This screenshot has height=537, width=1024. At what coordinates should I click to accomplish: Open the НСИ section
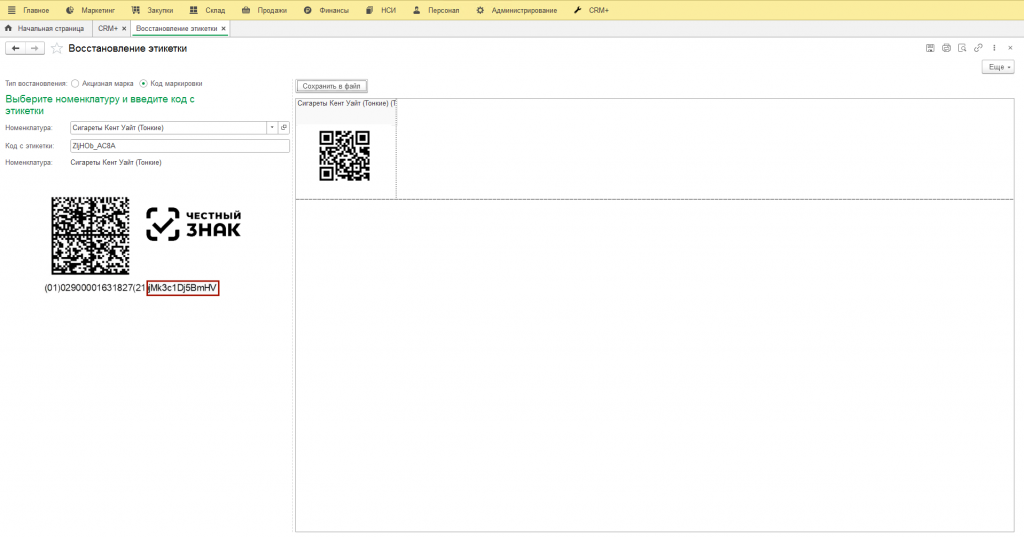[x=381, y=10]
